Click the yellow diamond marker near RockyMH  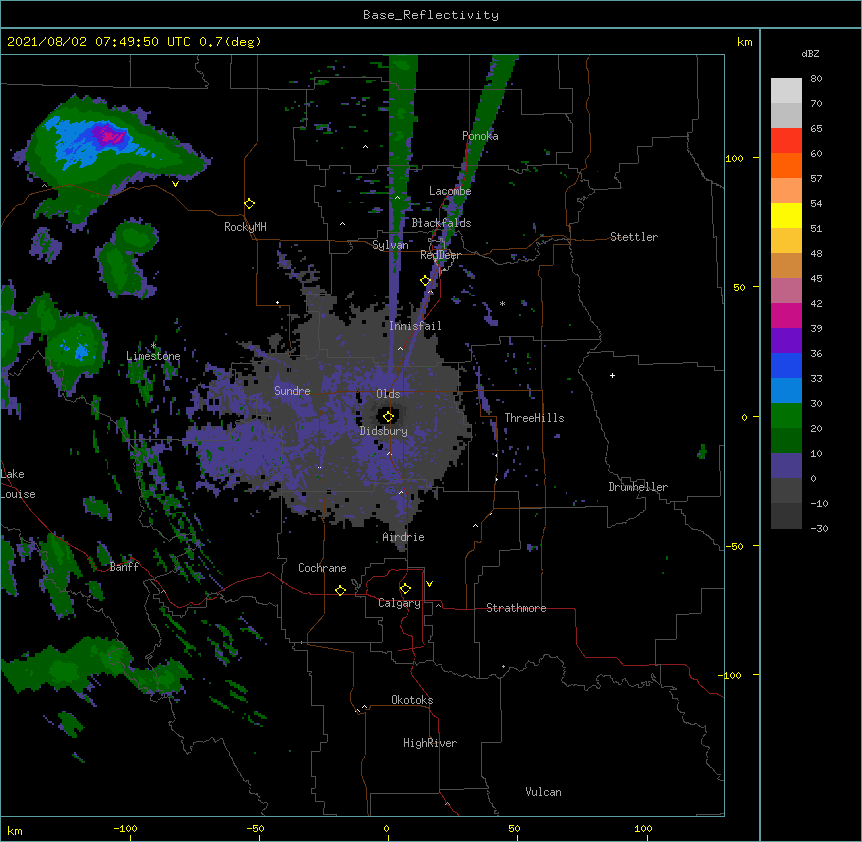pos(250,204)
